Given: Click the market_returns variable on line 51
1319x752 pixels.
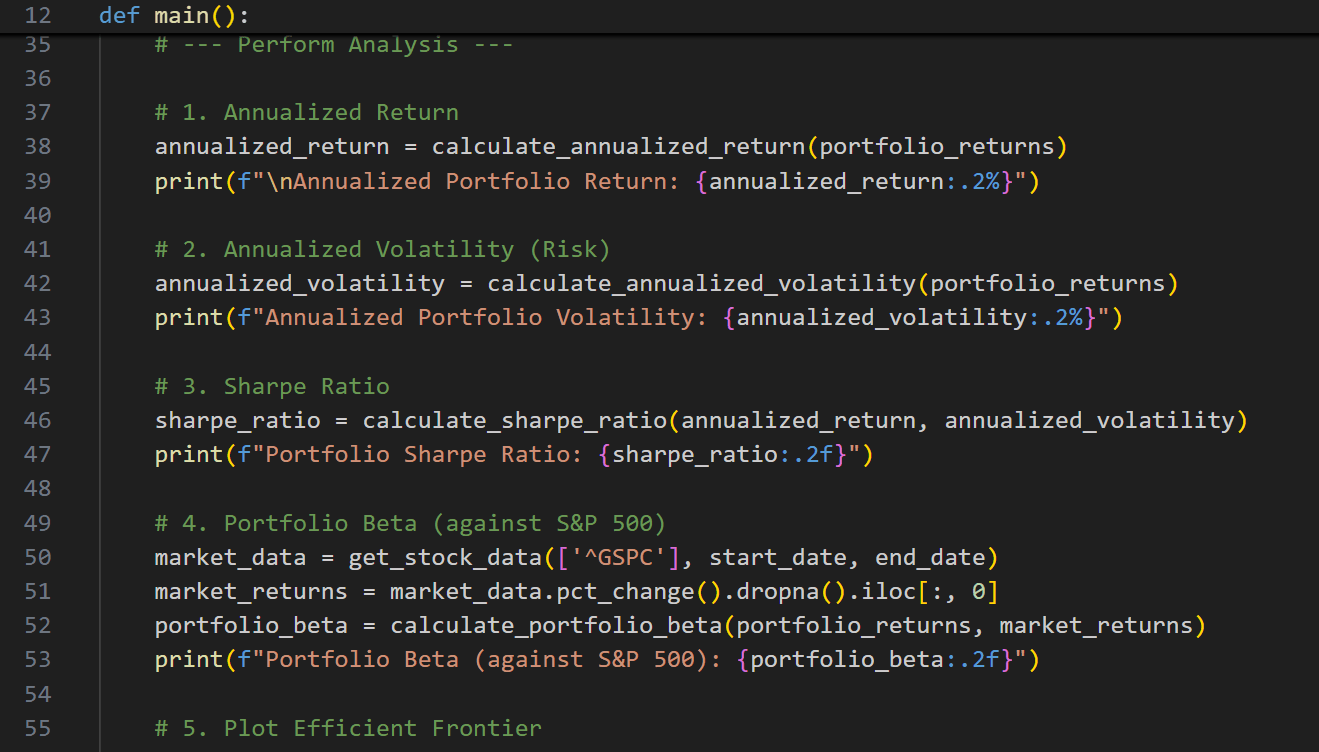Looking at the screenshot, I should pos(251,592).
